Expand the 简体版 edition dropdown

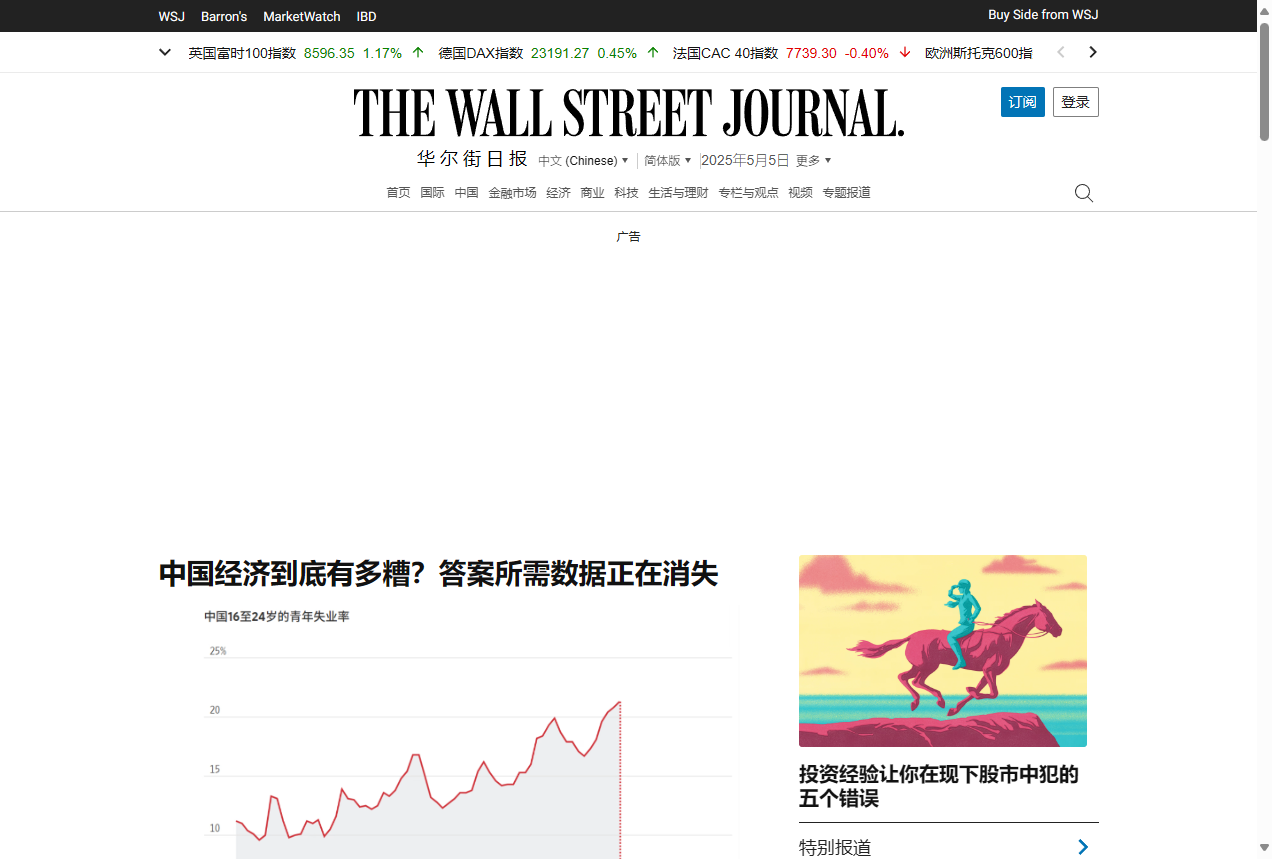[667, 160]
